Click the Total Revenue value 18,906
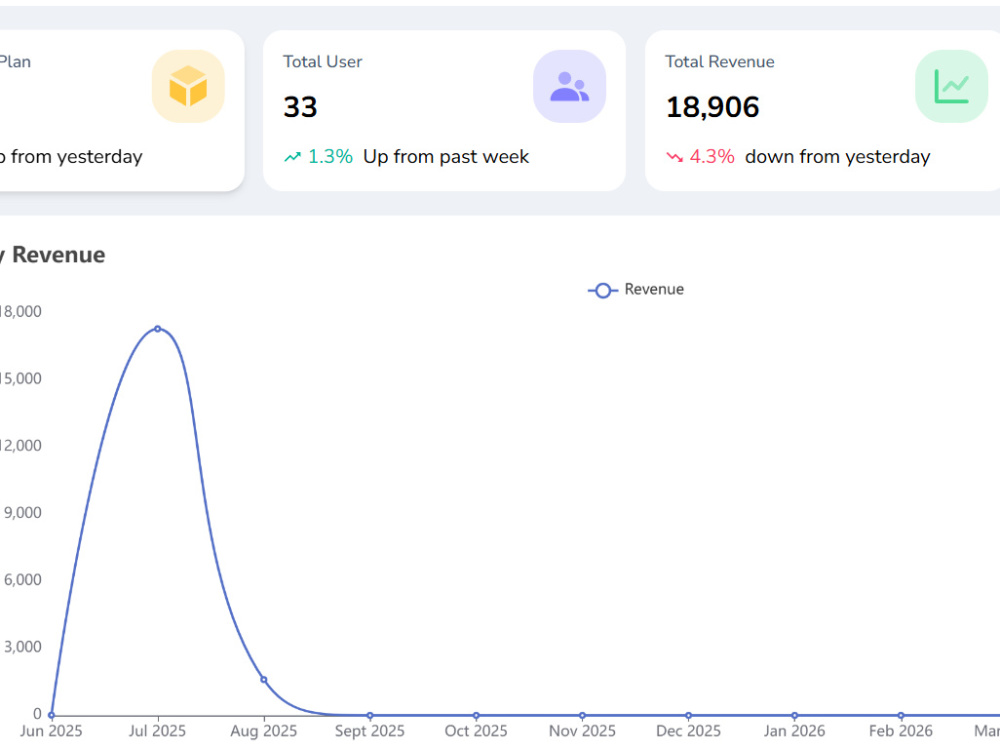 point(712,107)
